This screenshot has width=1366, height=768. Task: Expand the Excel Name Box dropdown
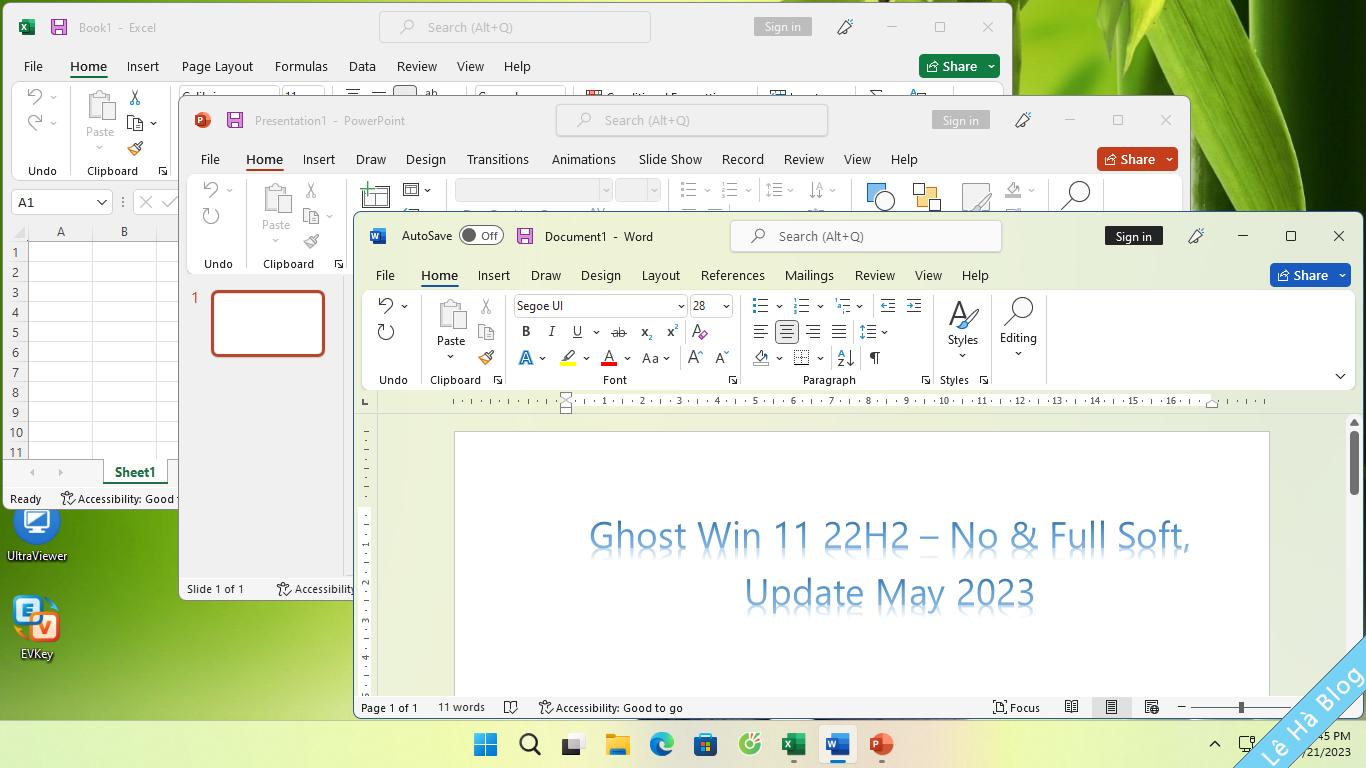pos(101,202)
